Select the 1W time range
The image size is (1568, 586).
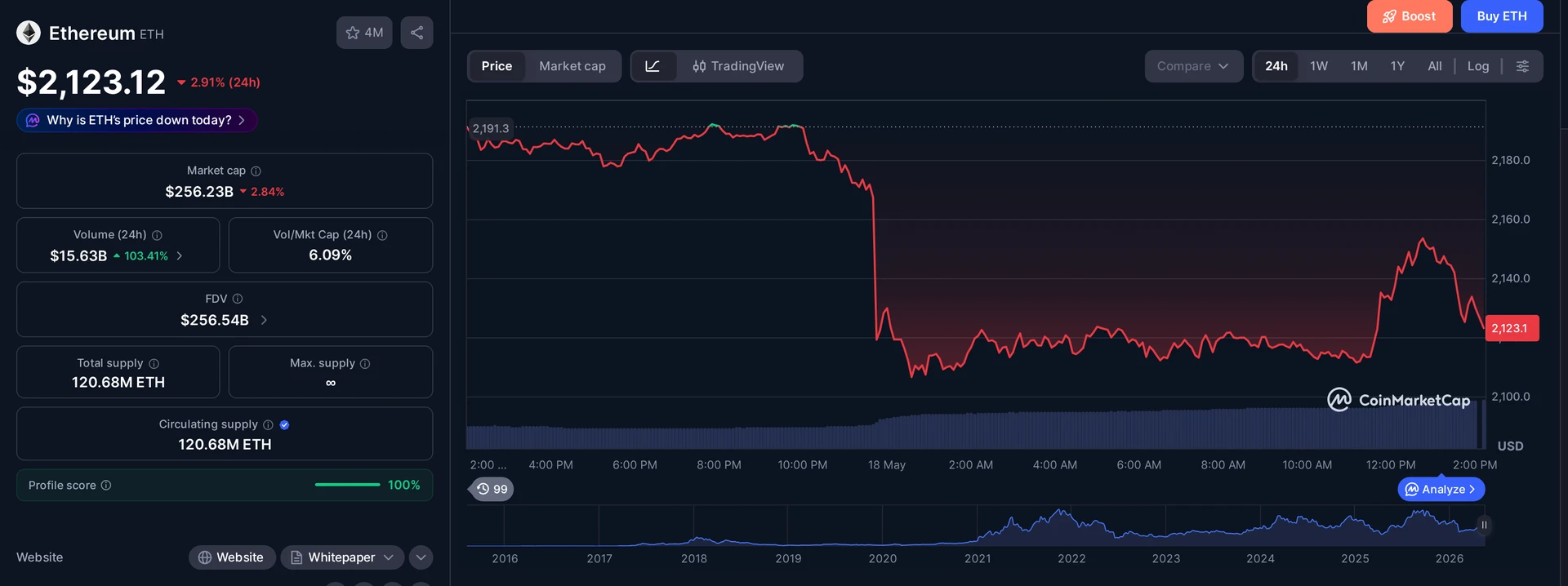(x=1319, y=66)
